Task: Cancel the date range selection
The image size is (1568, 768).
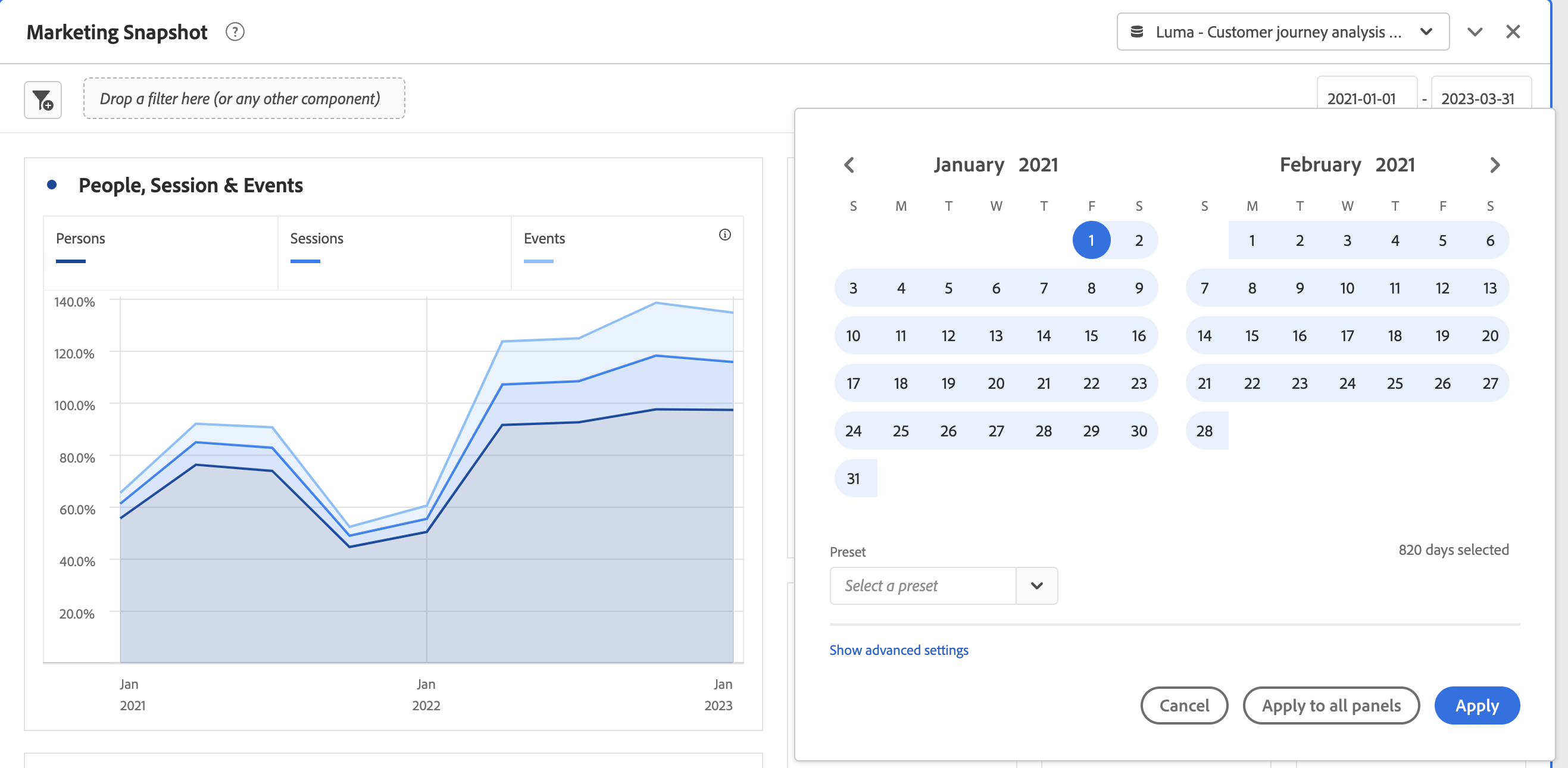Action: [x=1184, y=705]
